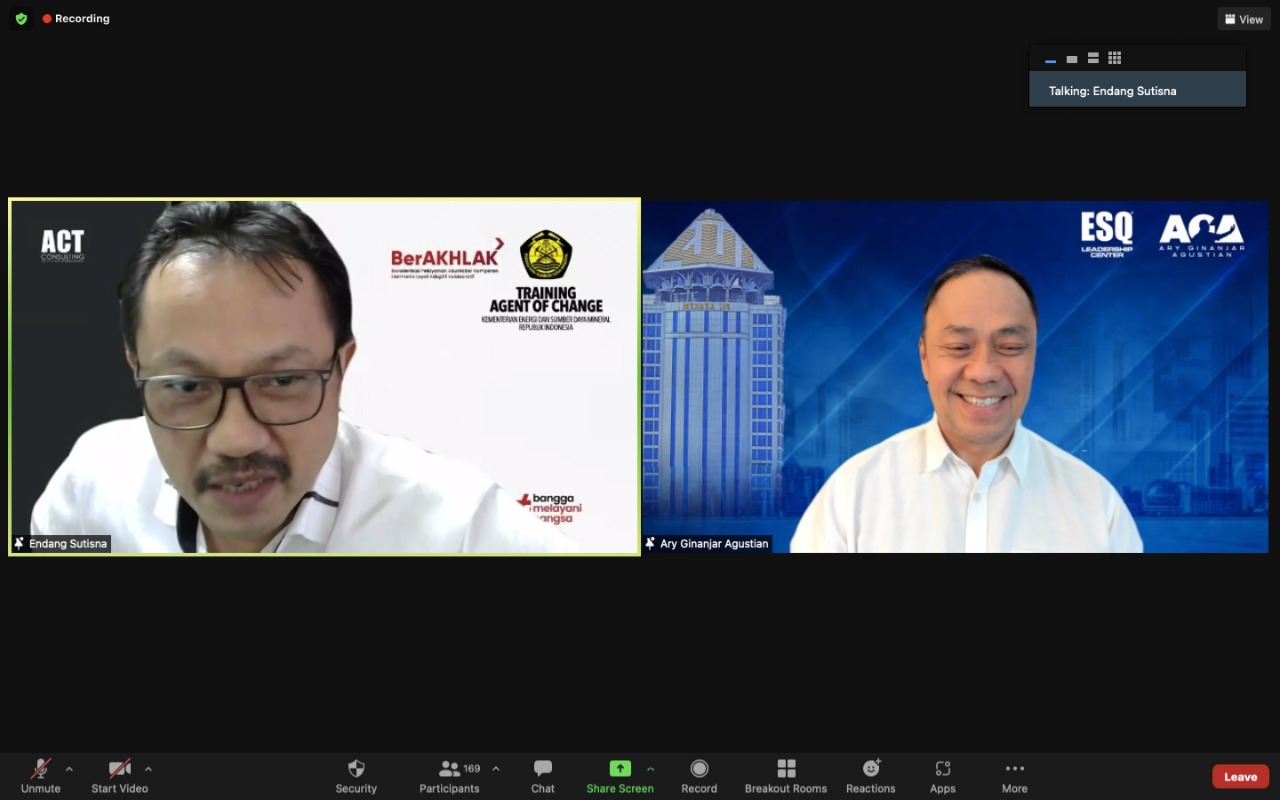The width and height of the screenshot is (1280, 800).
Task: Open Zoom Apps
Action: 943,775
